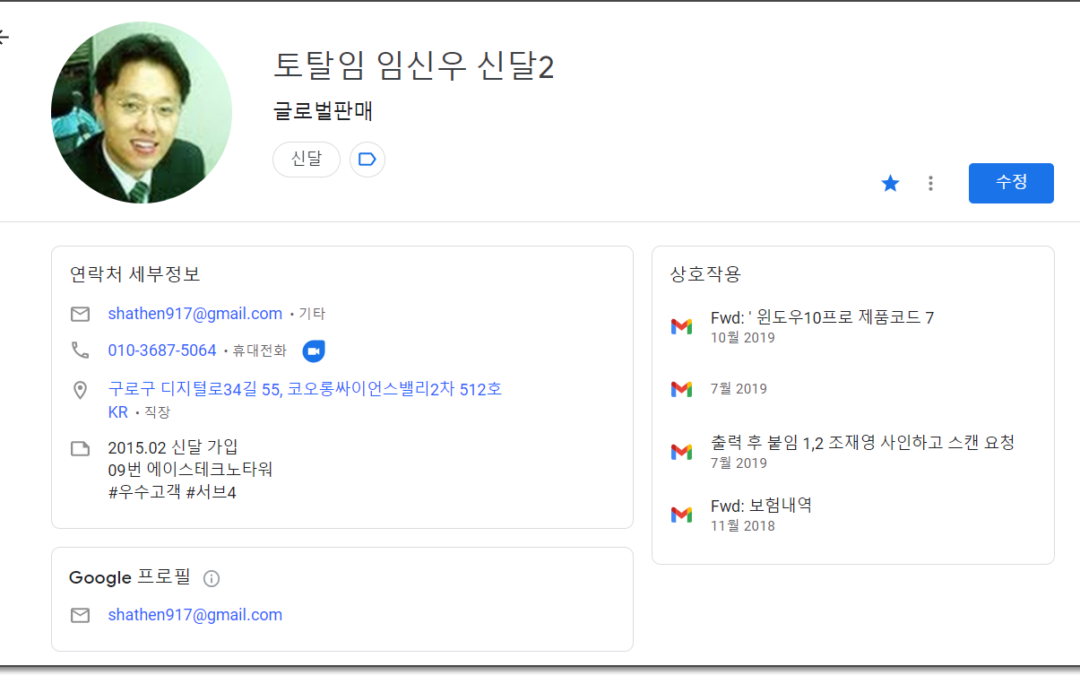Click the email envelope icon in contact details

click(80, 314)
